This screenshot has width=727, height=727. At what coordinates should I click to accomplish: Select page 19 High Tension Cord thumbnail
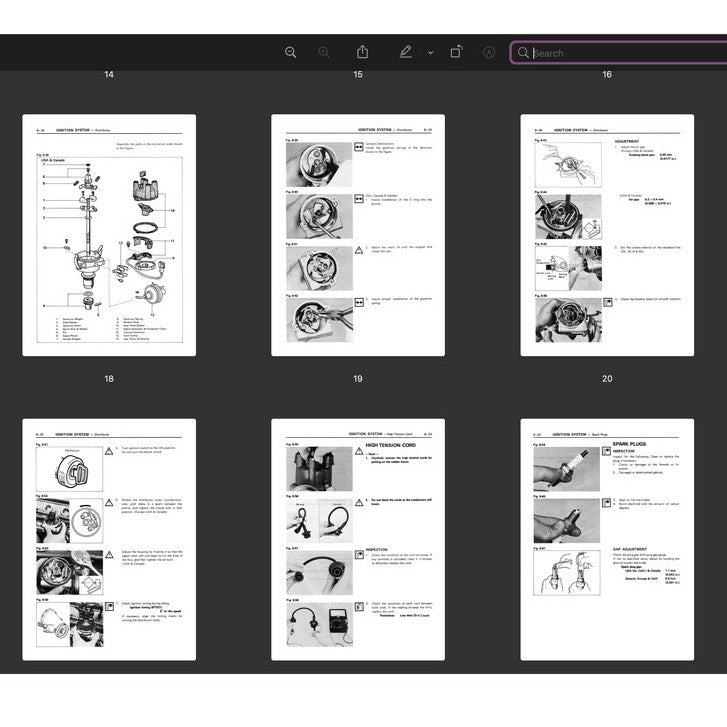pos(358,539)
